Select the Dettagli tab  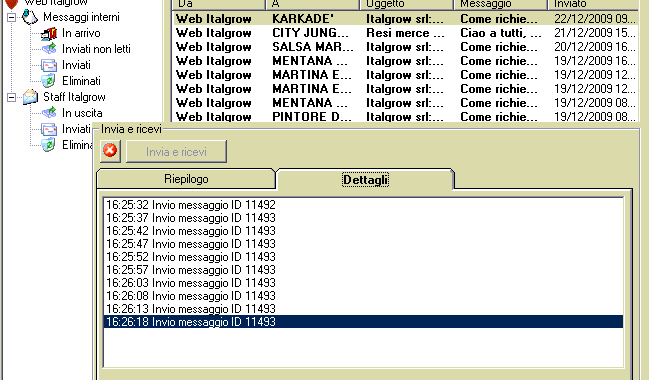point(365,179)
